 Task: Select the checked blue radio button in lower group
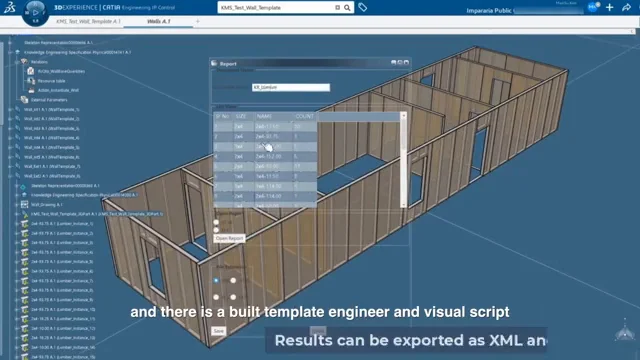(216, 280)
